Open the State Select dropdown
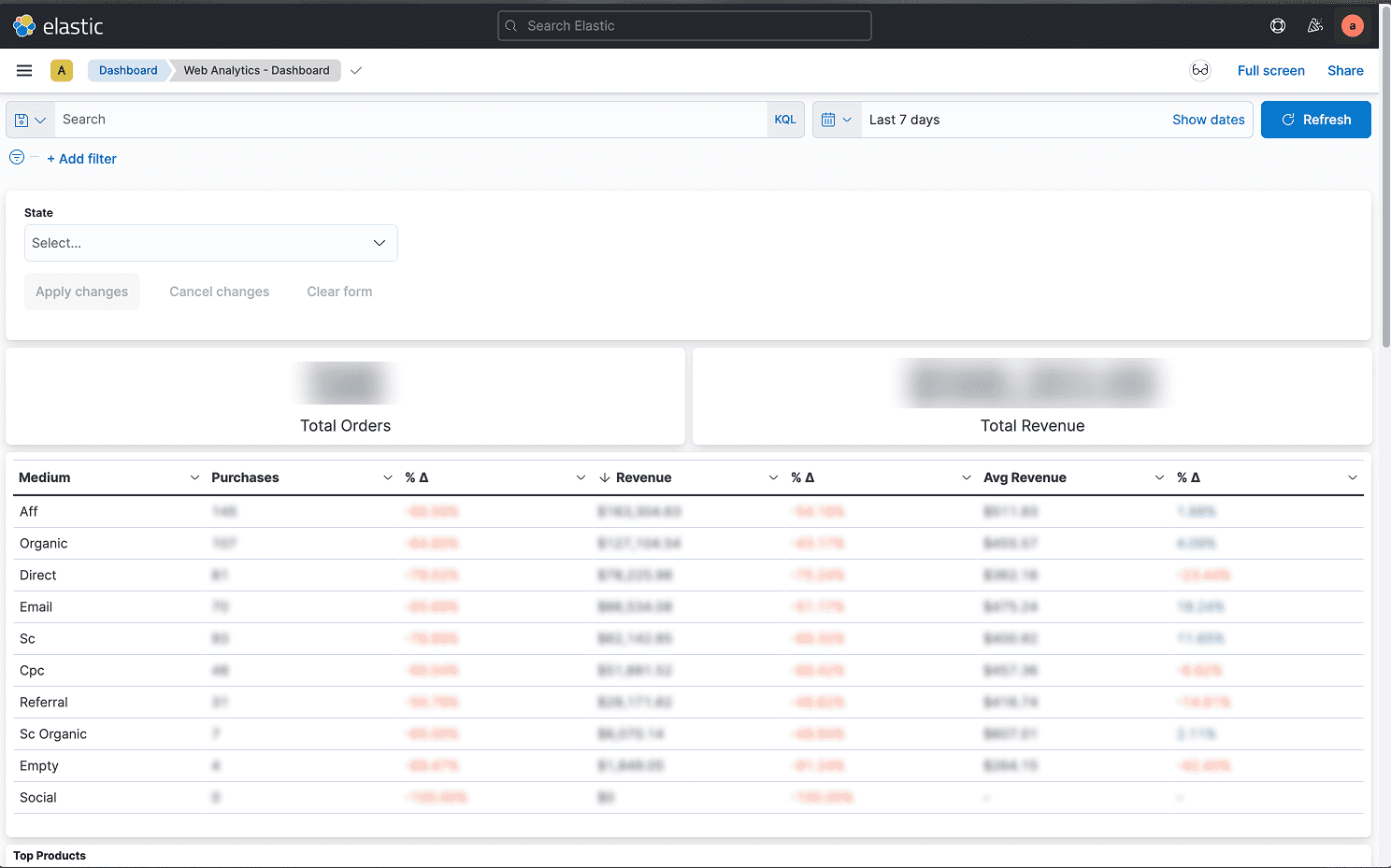 [x=211, y=243]
